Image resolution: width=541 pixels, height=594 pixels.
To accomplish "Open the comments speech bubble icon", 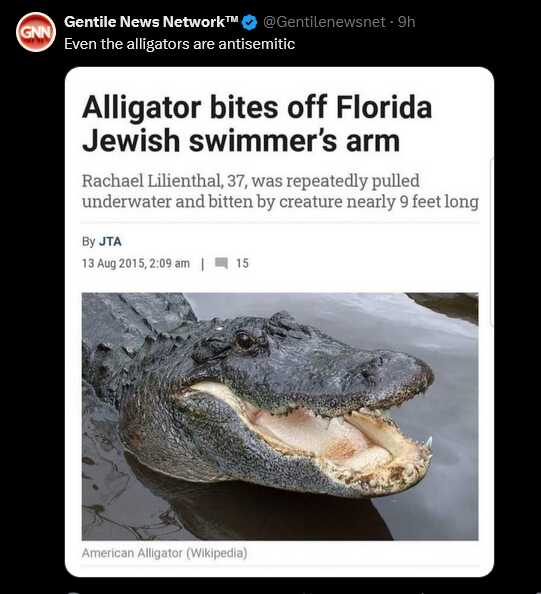I will [x=221, y=263].
